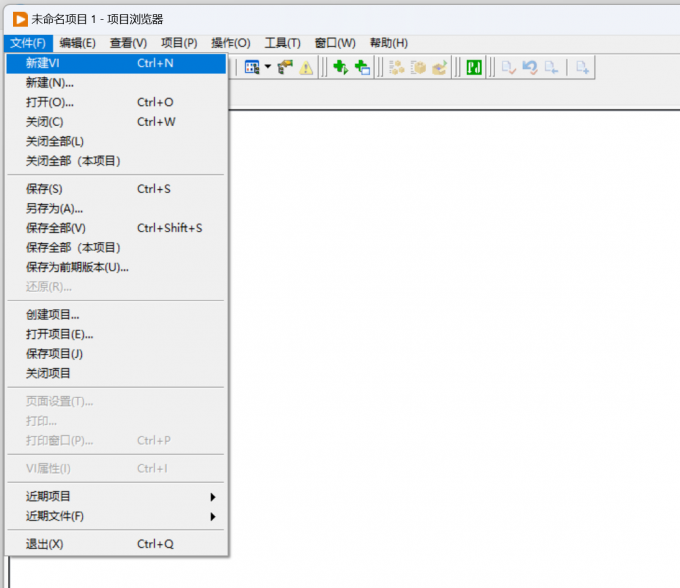680x588 pixels.
Task: Click the build specifications cubes icon
Action: 396,68
